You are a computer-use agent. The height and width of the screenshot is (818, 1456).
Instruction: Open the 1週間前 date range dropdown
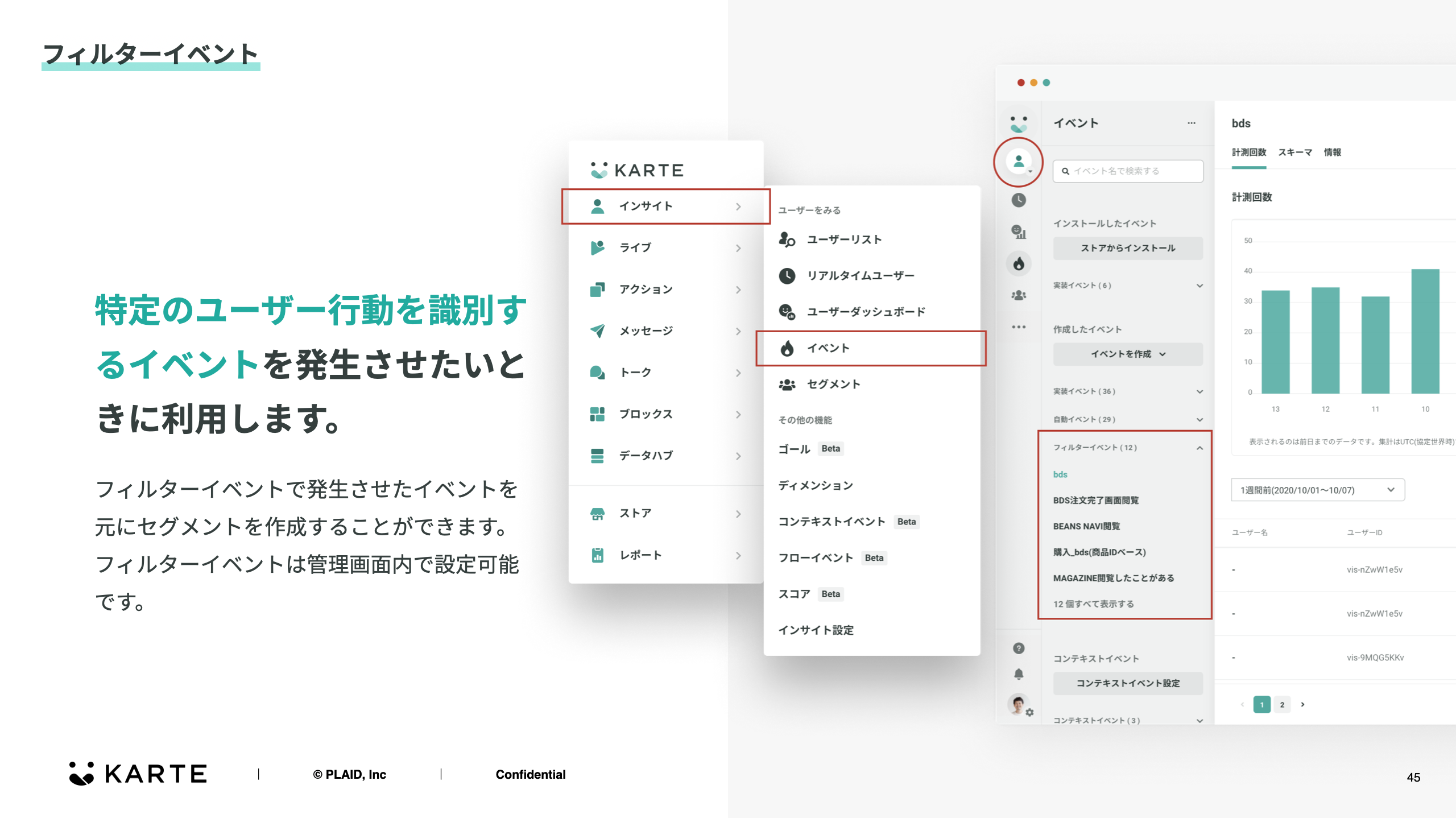pos(1318,490)
